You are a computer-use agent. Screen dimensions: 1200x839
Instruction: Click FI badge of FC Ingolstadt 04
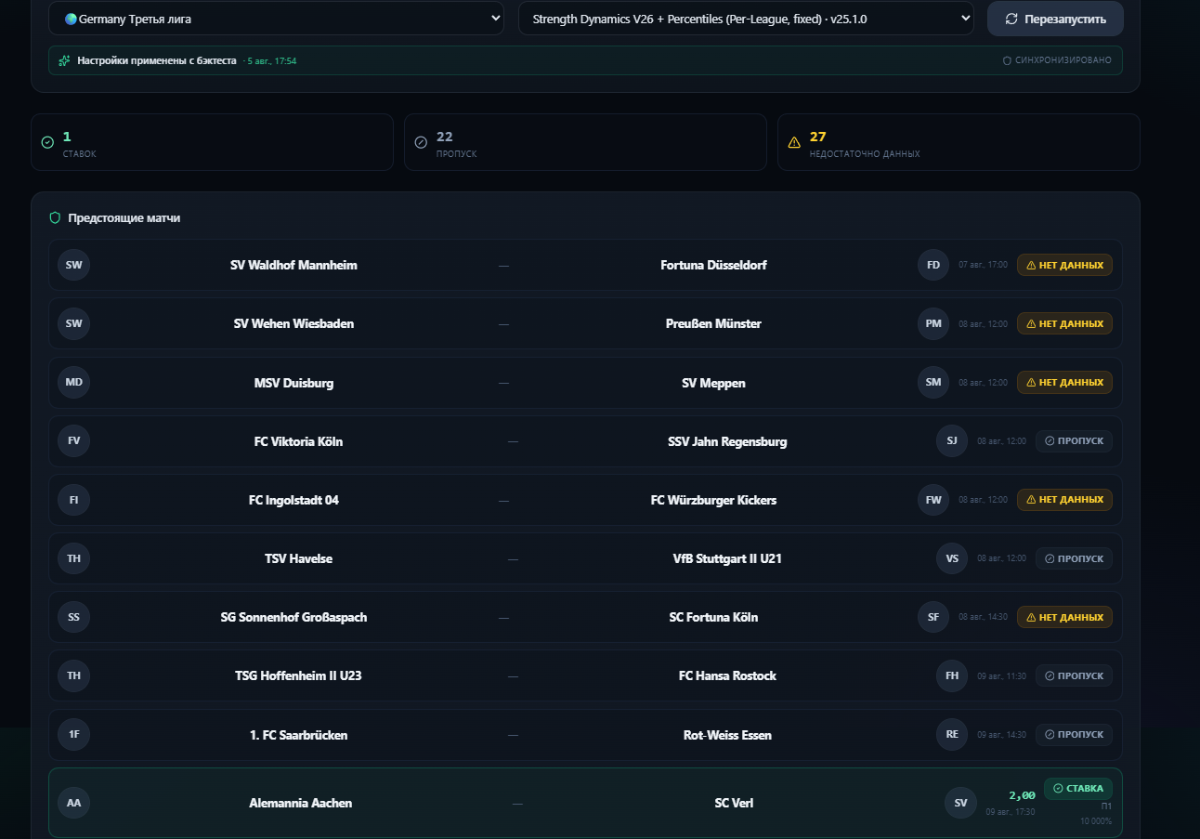click(x=74, y=500)
